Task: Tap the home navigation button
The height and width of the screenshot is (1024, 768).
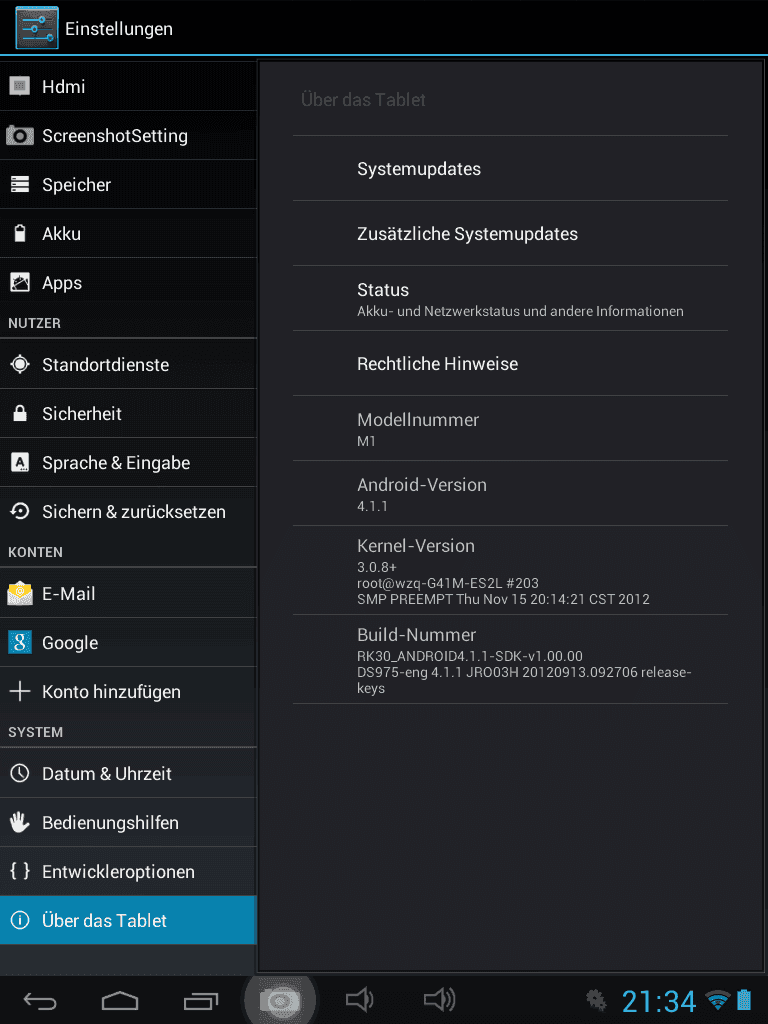Action: coord(120,1000)
